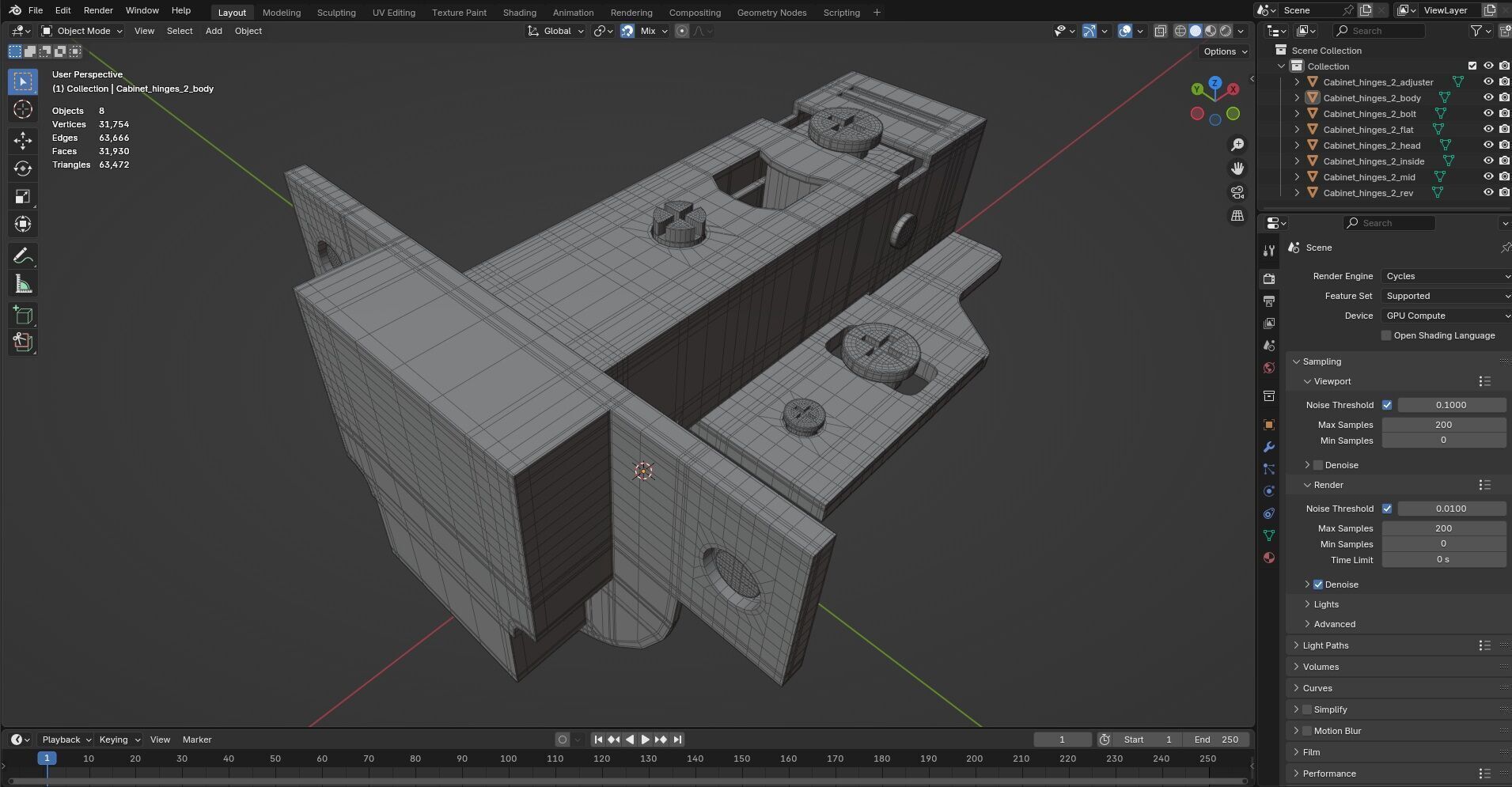Open the Modifiers wrench properties tab
The height and width of the screenshot is (787, 1512).
pyautogui.click(x=1269, y=447)
